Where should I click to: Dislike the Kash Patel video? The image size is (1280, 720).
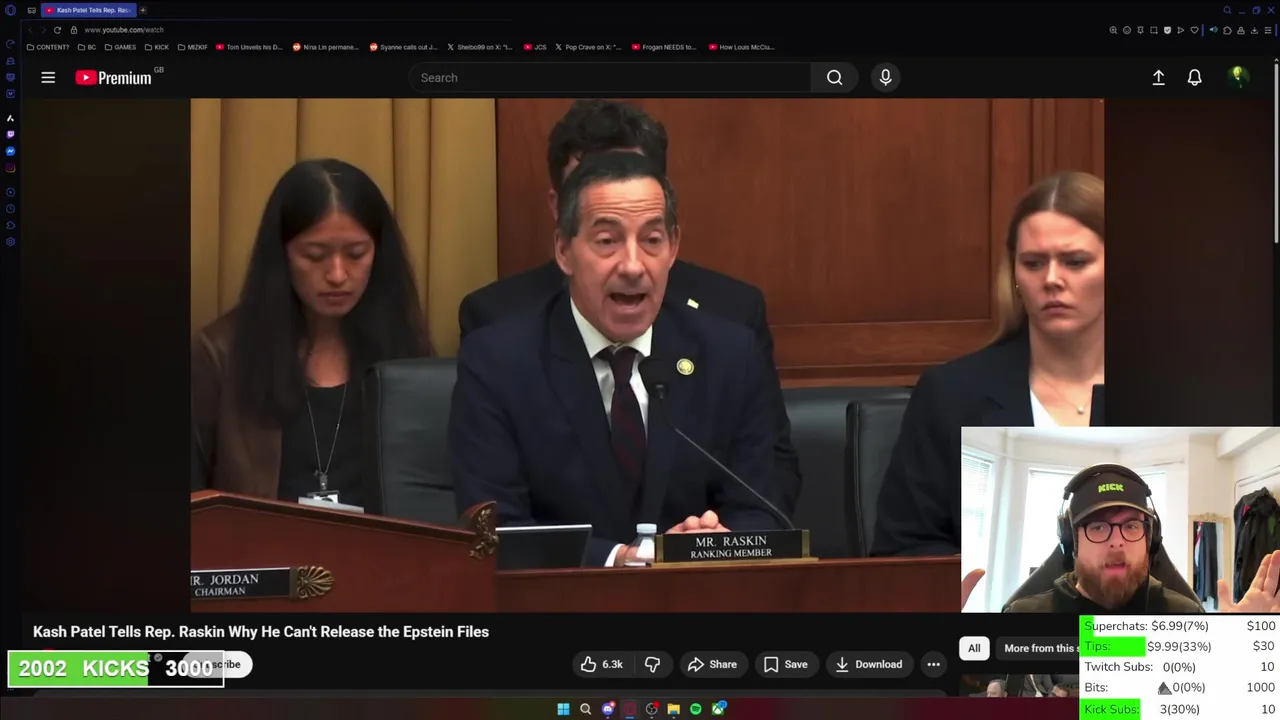point(652,664)
